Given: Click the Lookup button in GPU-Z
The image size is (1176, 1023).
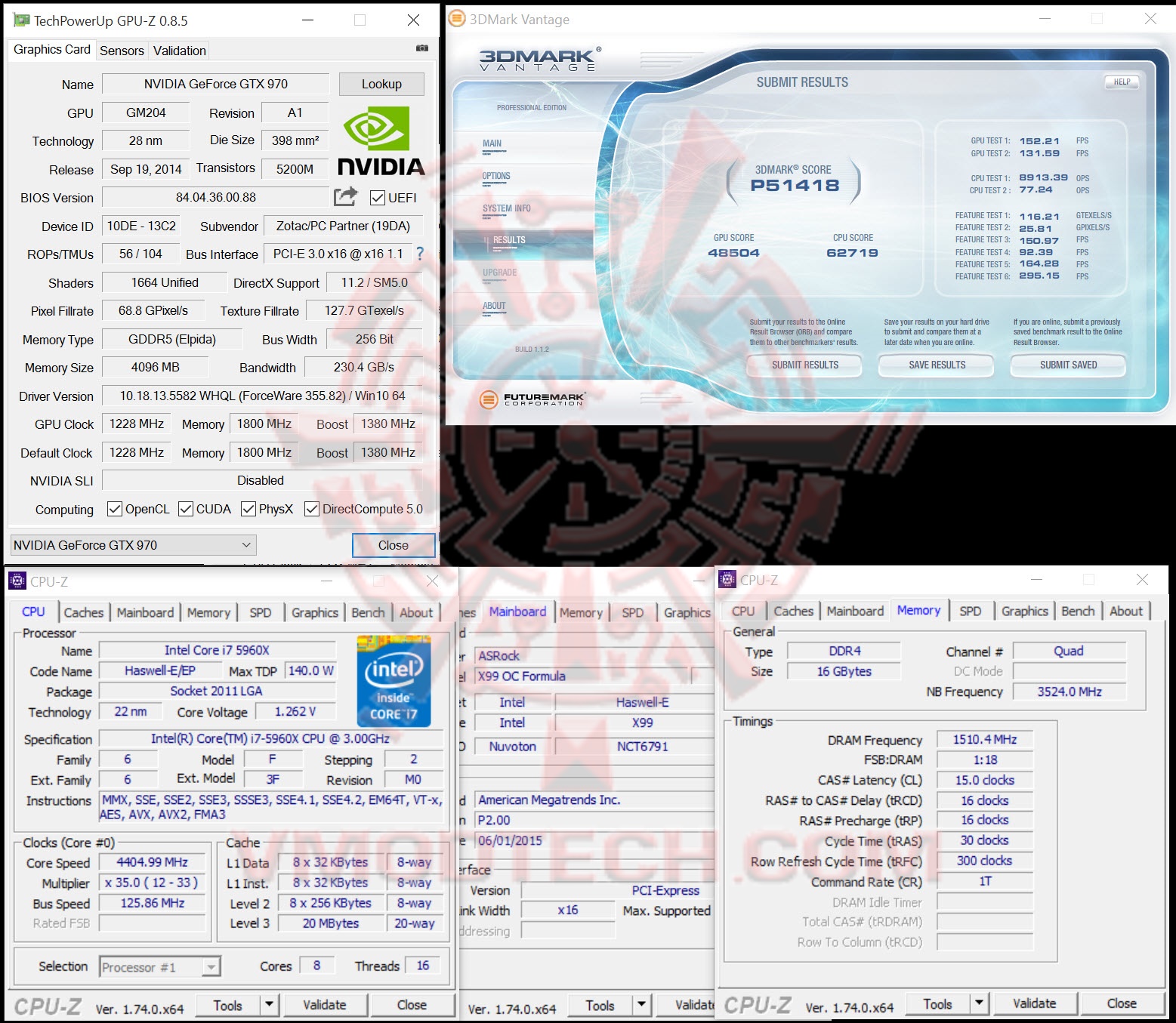Looking at the screenshot, I should click(x=381, y=84).
